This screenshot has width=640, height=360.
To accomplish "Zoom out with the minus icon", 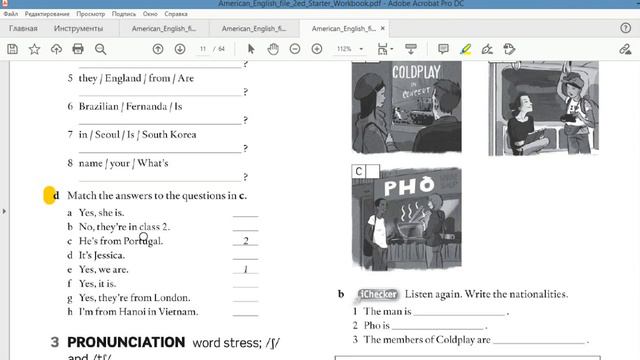I will (295, 49).
